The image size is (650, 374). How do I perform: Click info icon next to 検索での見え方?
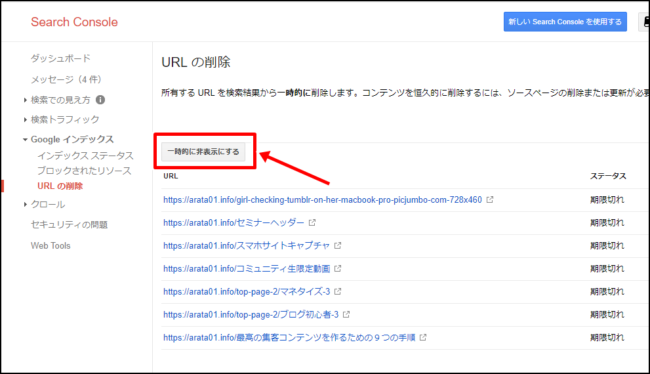click(x=100, y=100)
